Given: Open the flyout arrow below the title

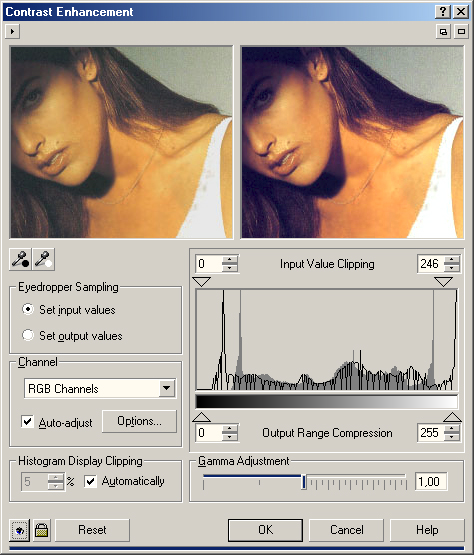Looking at the screenshot, I should 12,32.
